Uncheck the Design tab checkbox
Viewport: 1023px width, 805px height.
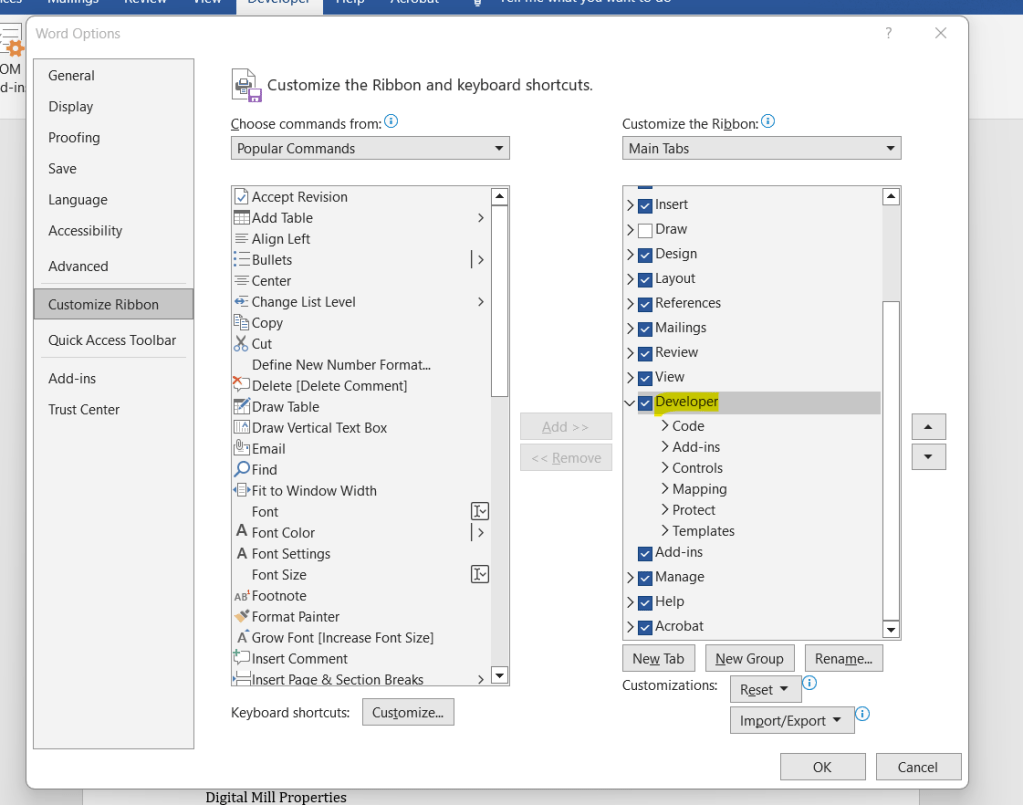645,254
